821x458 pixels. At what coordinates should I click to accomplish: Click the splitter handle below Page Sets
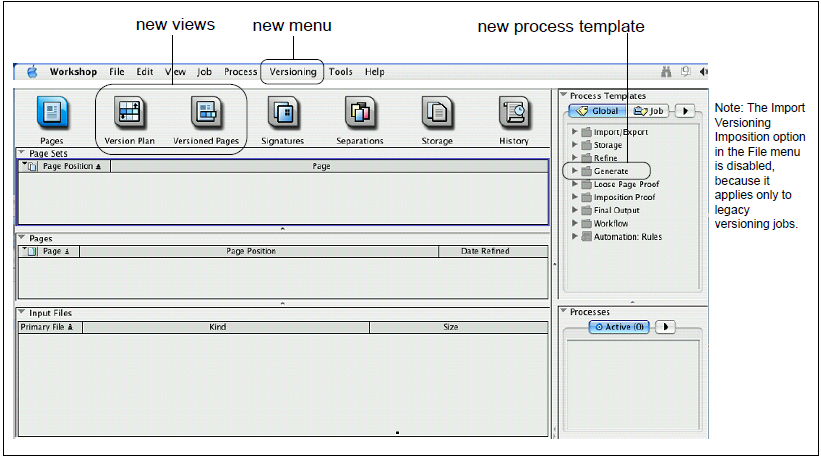tap(282, 229)
